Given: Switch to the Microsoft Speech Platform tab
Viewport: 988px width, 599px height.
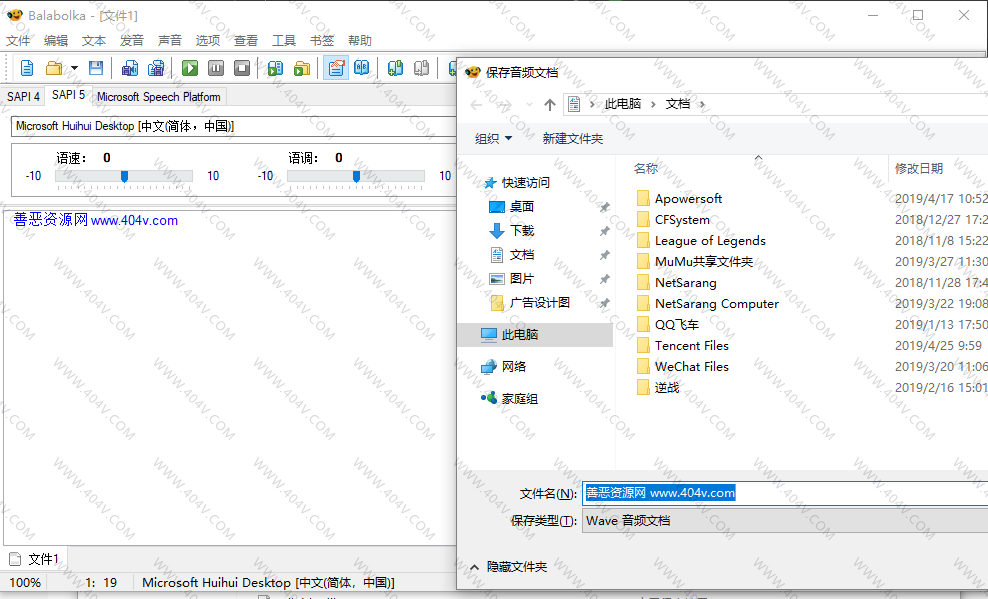Looking at the screenshot, I should (x=159, y=97).
